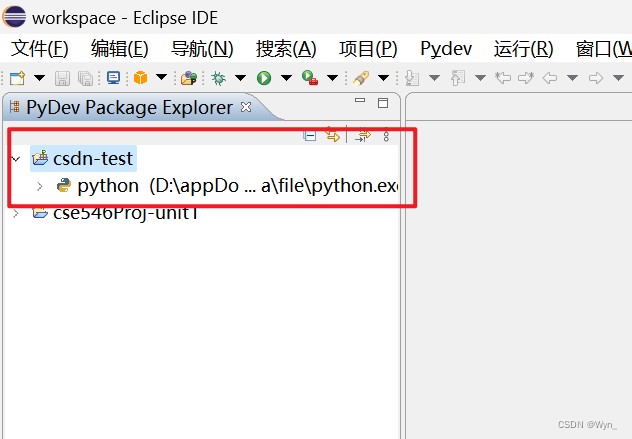Open Next Annotation dropdown arrow
The height and width of the screenshot is (439, 632).
(434, 77)
